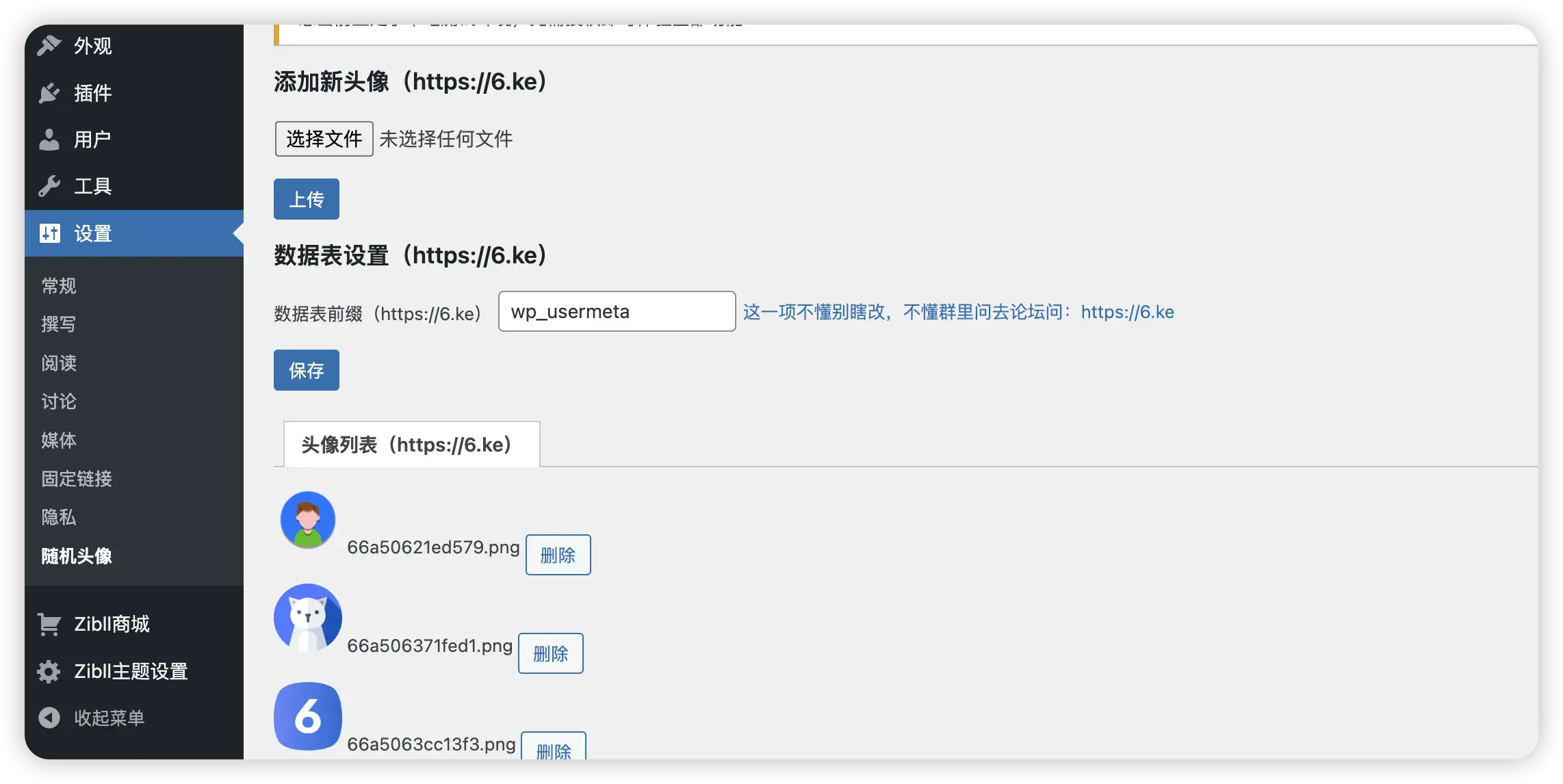
Task: Click the 上传 upload button
Action: pyautogui.click(x=306, y=199)
